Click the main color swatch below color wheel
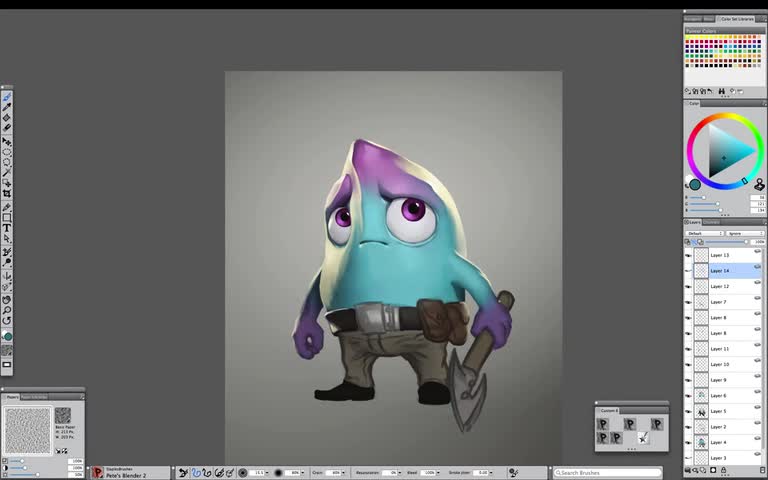 (x=695, y=184)
